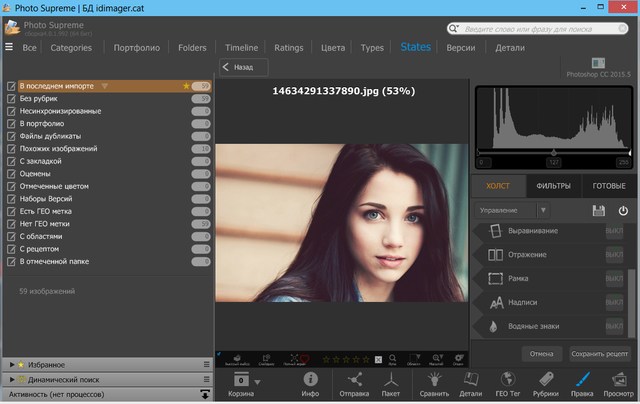The image size is (640, 404).
Task: Switch to the Timeline tab
Action: [x=241, y=47]
